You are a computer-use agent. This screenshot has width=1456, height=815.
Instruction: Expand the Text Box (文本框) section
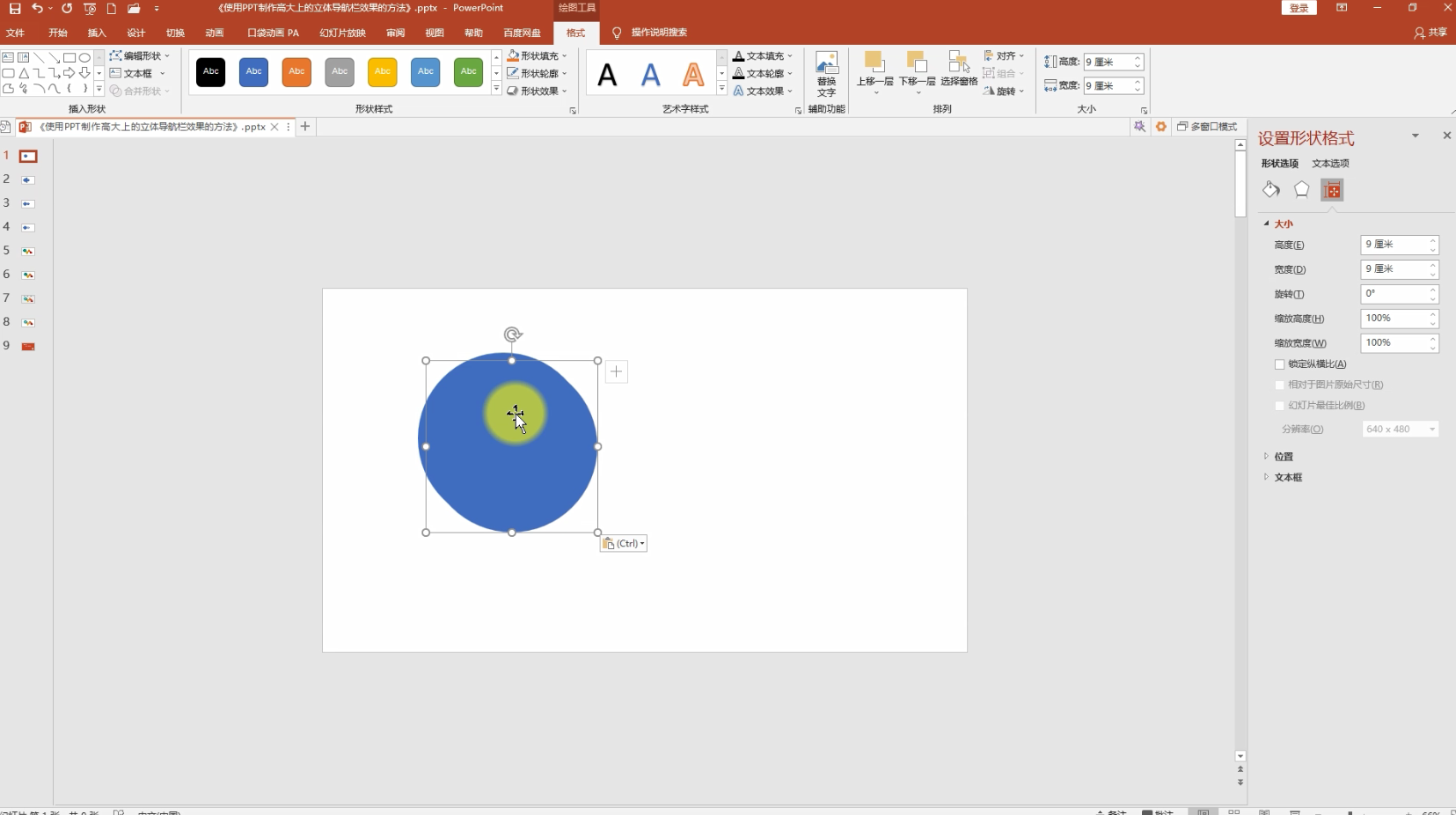pyautogui.click(x=1288, y=477)
